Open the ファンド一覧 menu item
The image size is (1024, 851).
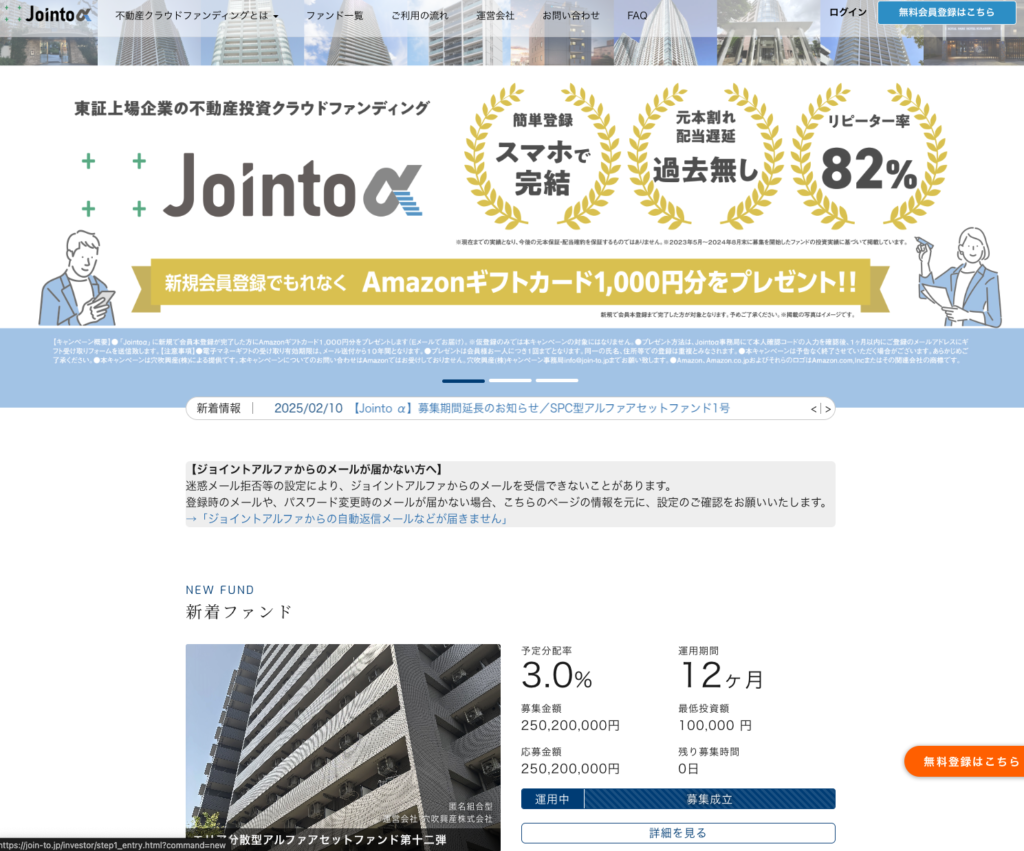(335, 16)
